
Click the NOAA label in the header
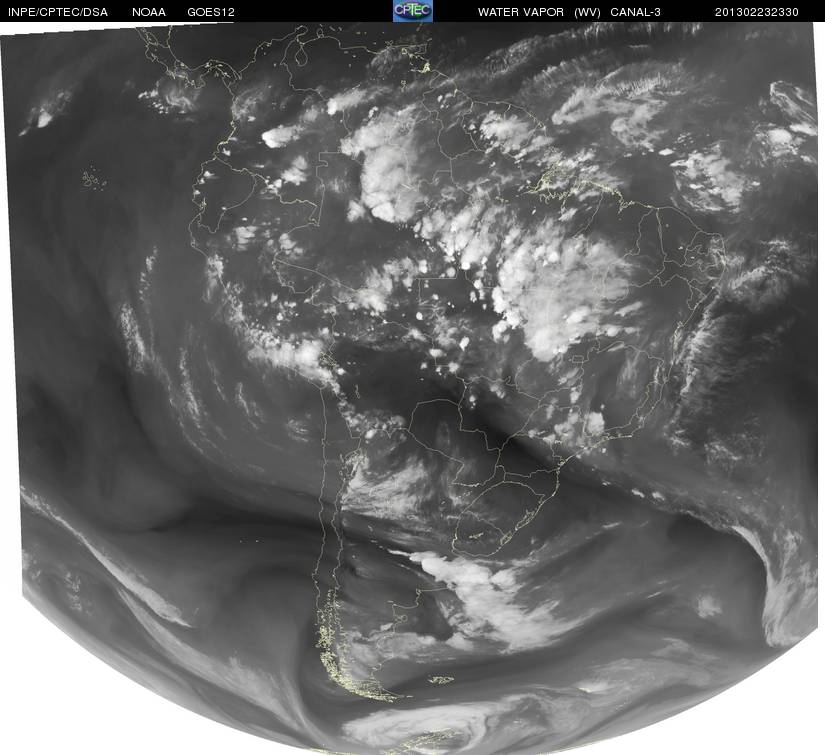coord(149,12)
